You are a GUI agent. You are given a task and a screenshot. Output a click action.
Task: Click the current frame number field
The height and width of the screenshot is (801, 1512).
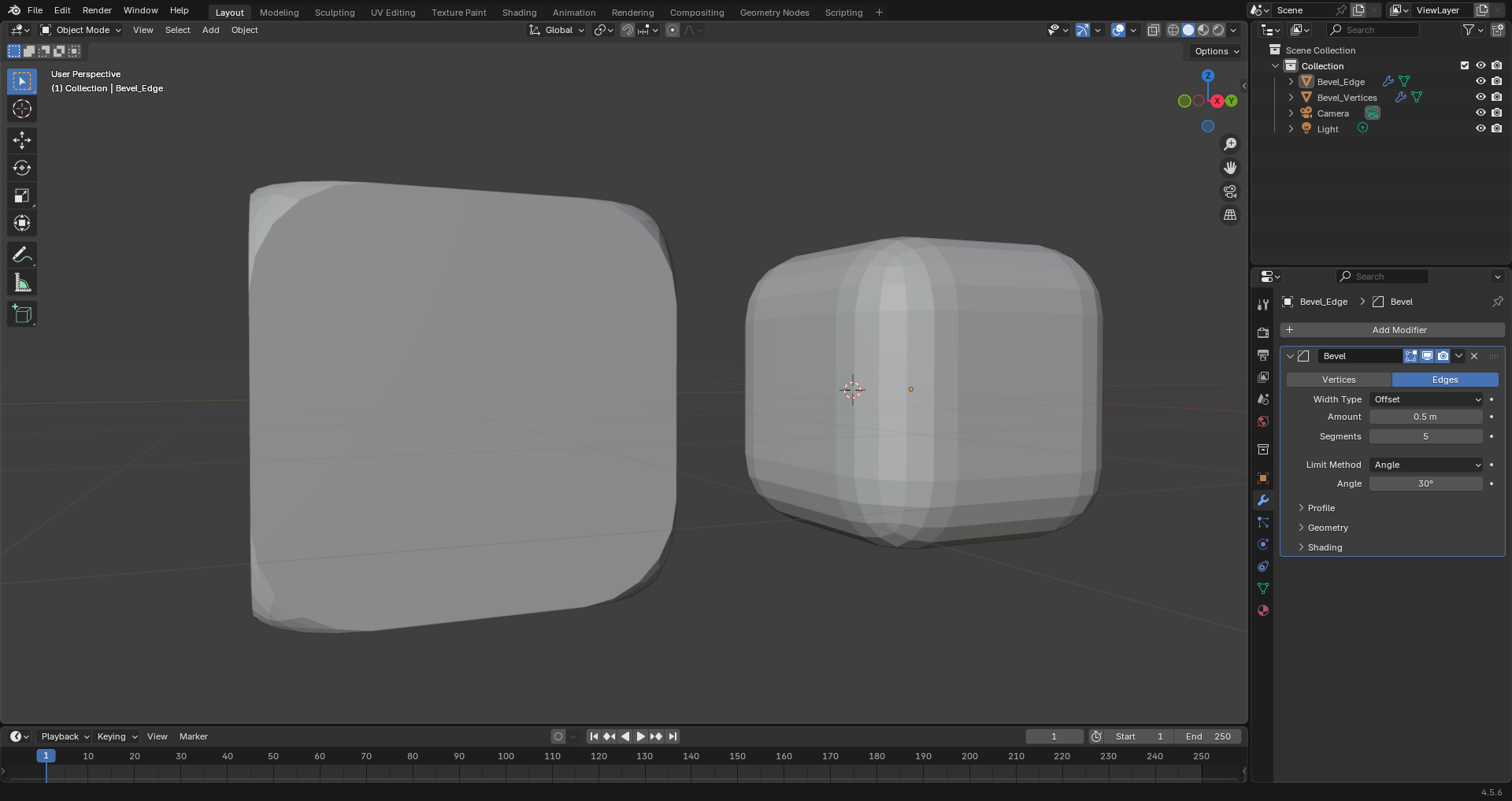(x=1054, y=736)
